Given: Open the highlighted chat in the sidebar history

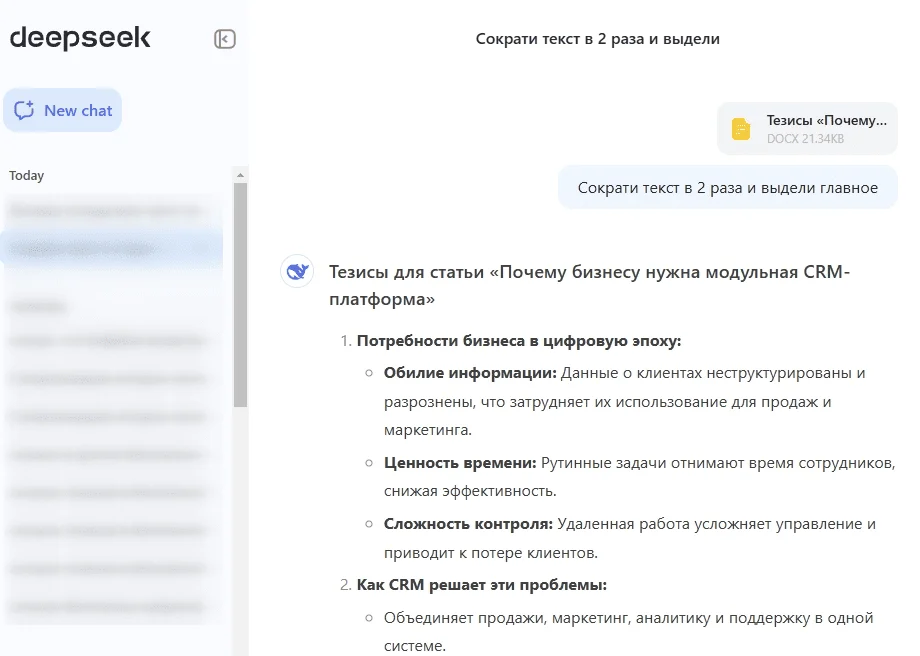Looking at the screenshot, I should [110, 248].
